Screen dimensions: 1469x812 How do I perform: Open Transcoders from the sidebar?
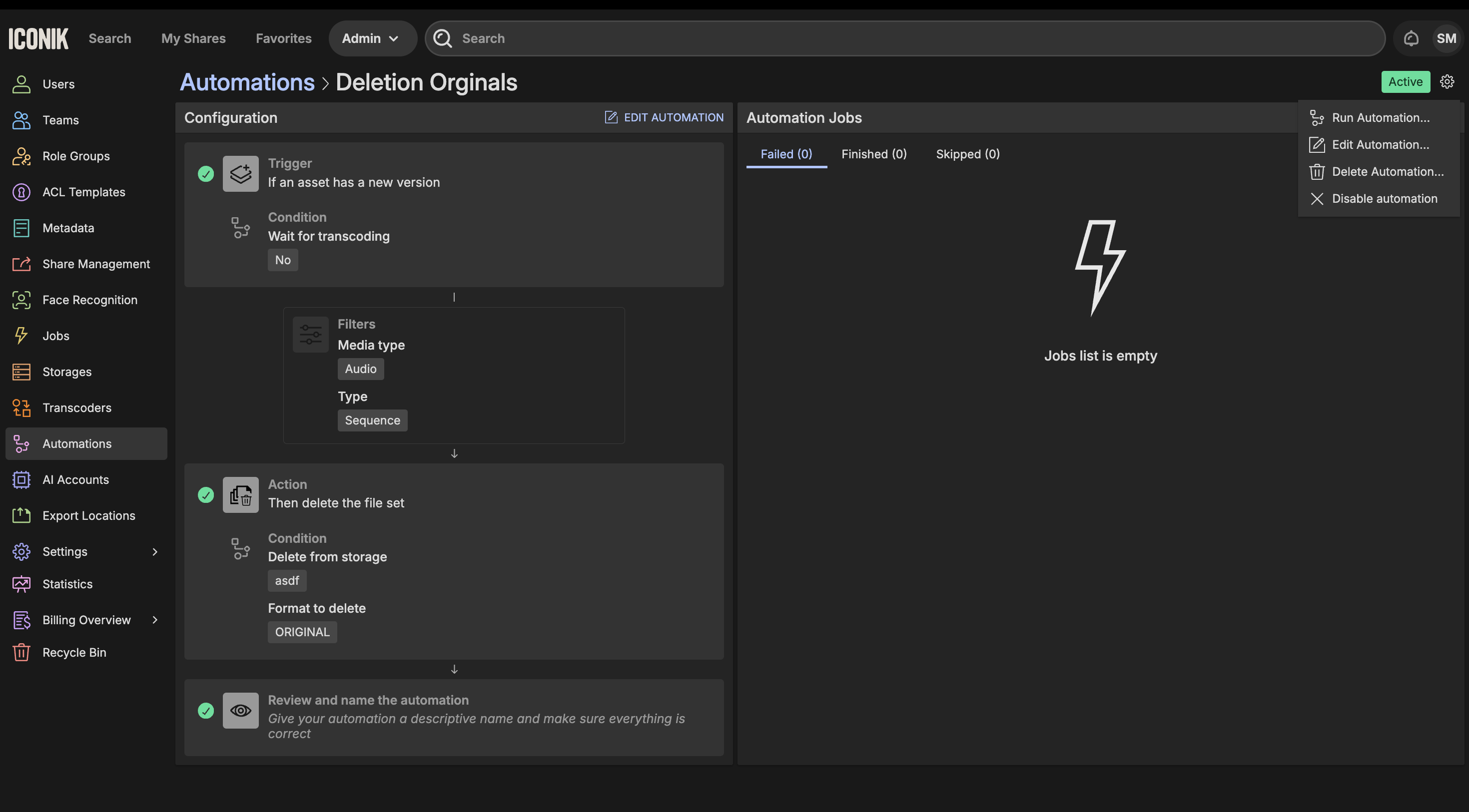(76, 407)
